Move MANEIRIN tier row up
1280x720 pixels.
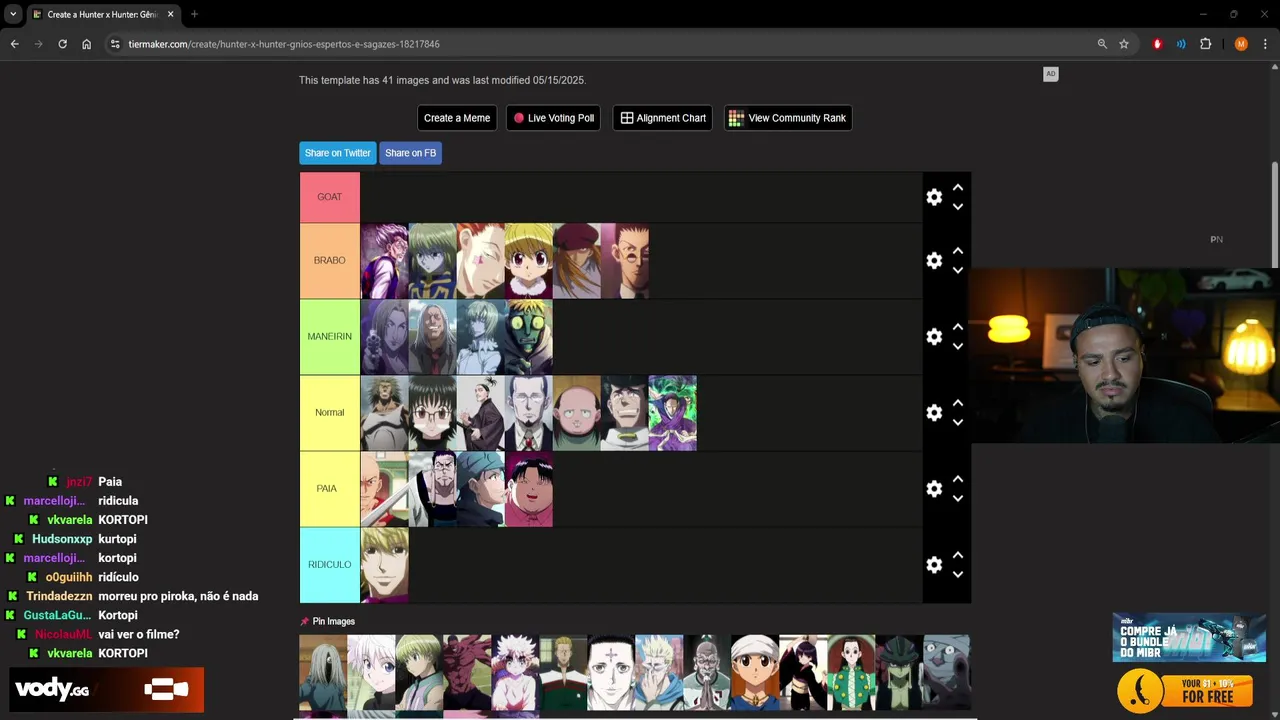click(x=958, y=327)
